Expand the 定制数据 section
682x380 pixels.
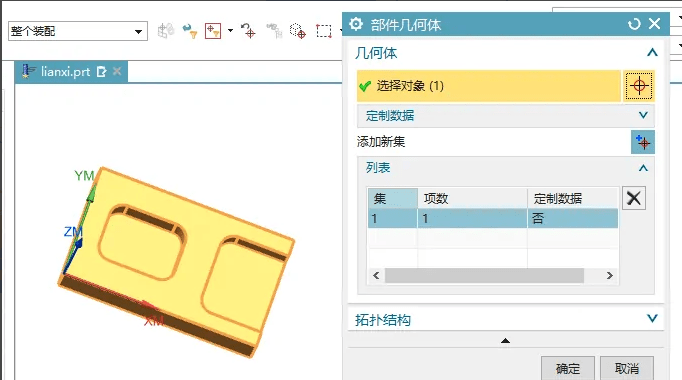(x=505, y=116)
